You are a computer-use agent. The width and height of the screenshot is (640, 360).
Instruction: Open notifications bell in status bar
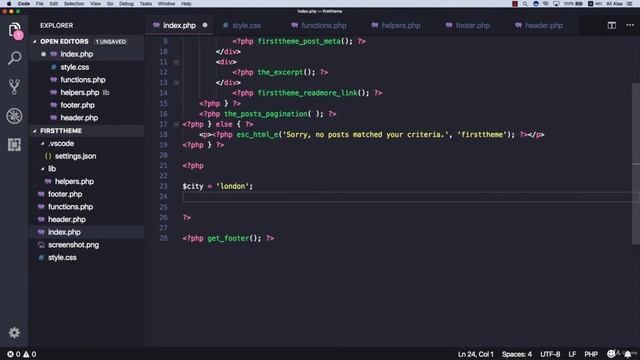[628, 354]
